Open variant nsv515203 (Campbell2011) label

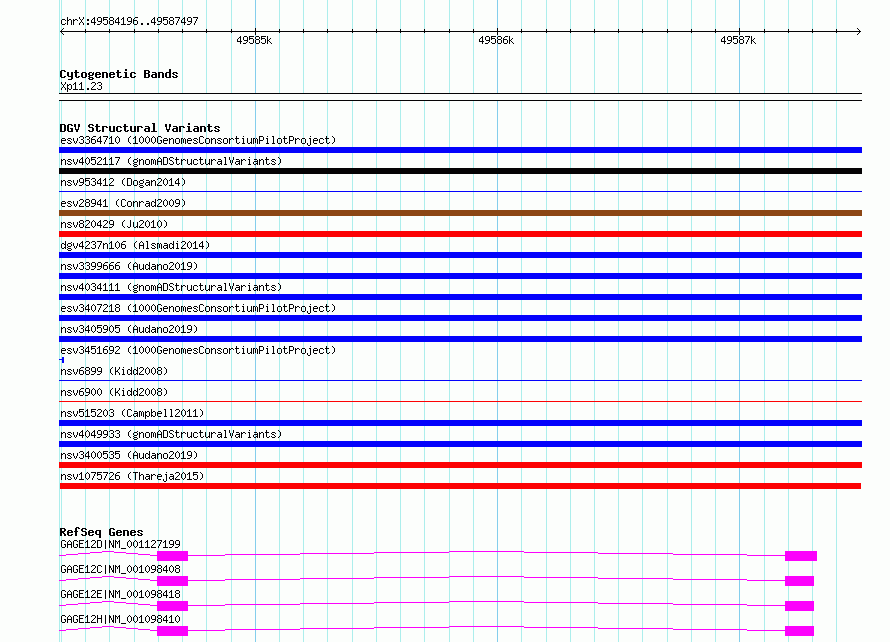pyautogui.click(x=132, y=413)
